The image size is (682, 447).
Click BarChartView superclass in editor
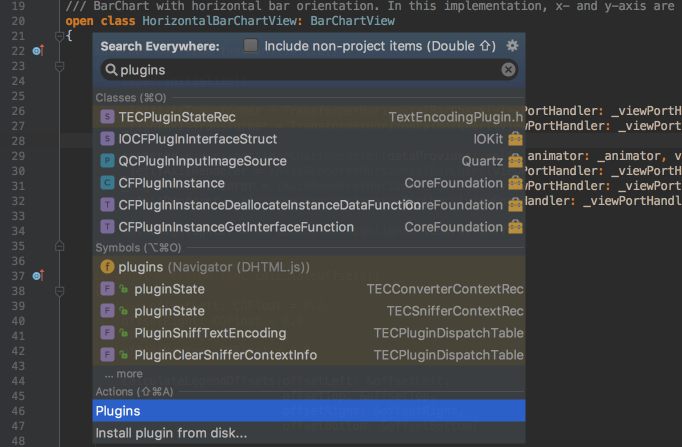pos(352,20)
